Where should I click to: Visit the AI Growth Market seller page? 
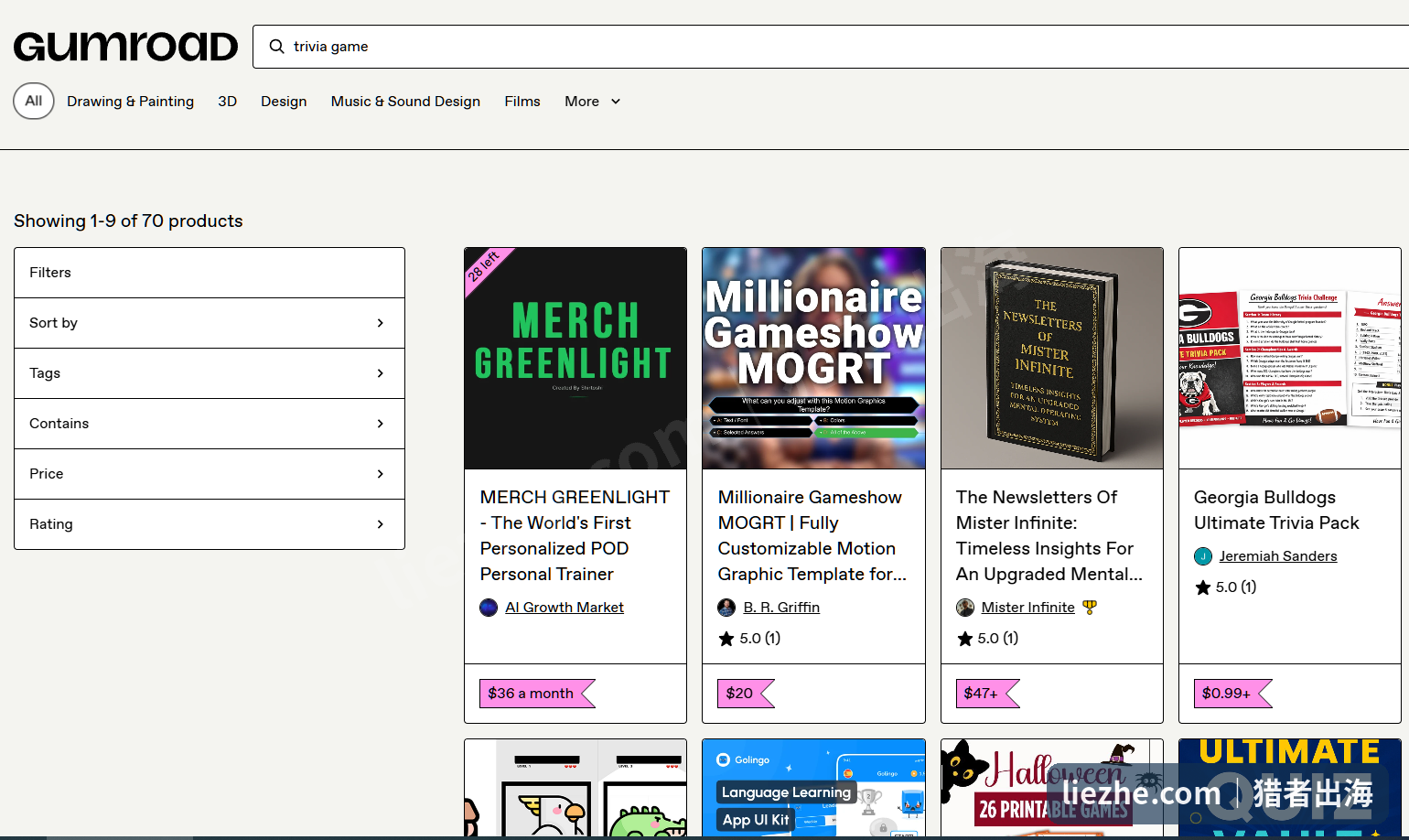(x=565, y=608)
